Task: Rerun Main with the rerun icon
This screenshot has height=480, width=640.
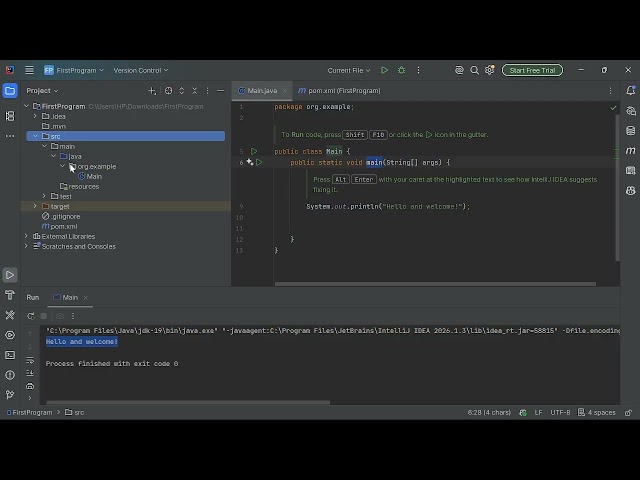Action: tap(31, 316)
